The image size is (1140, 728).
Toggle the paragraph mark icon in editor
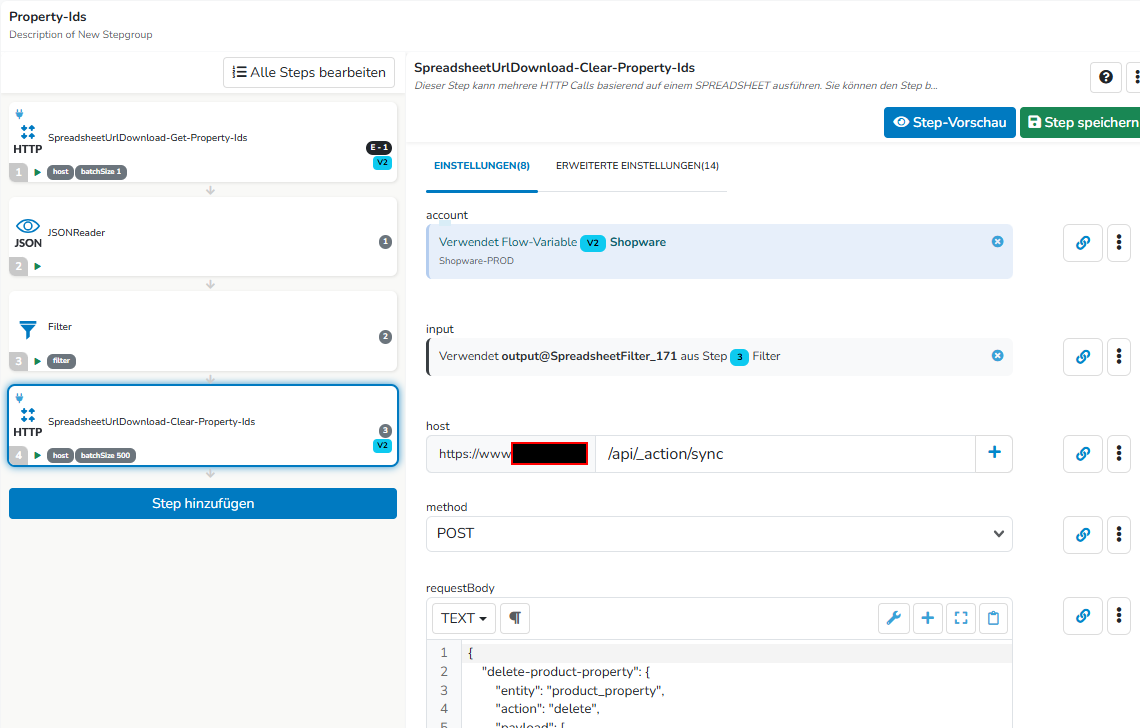(515, 618)
